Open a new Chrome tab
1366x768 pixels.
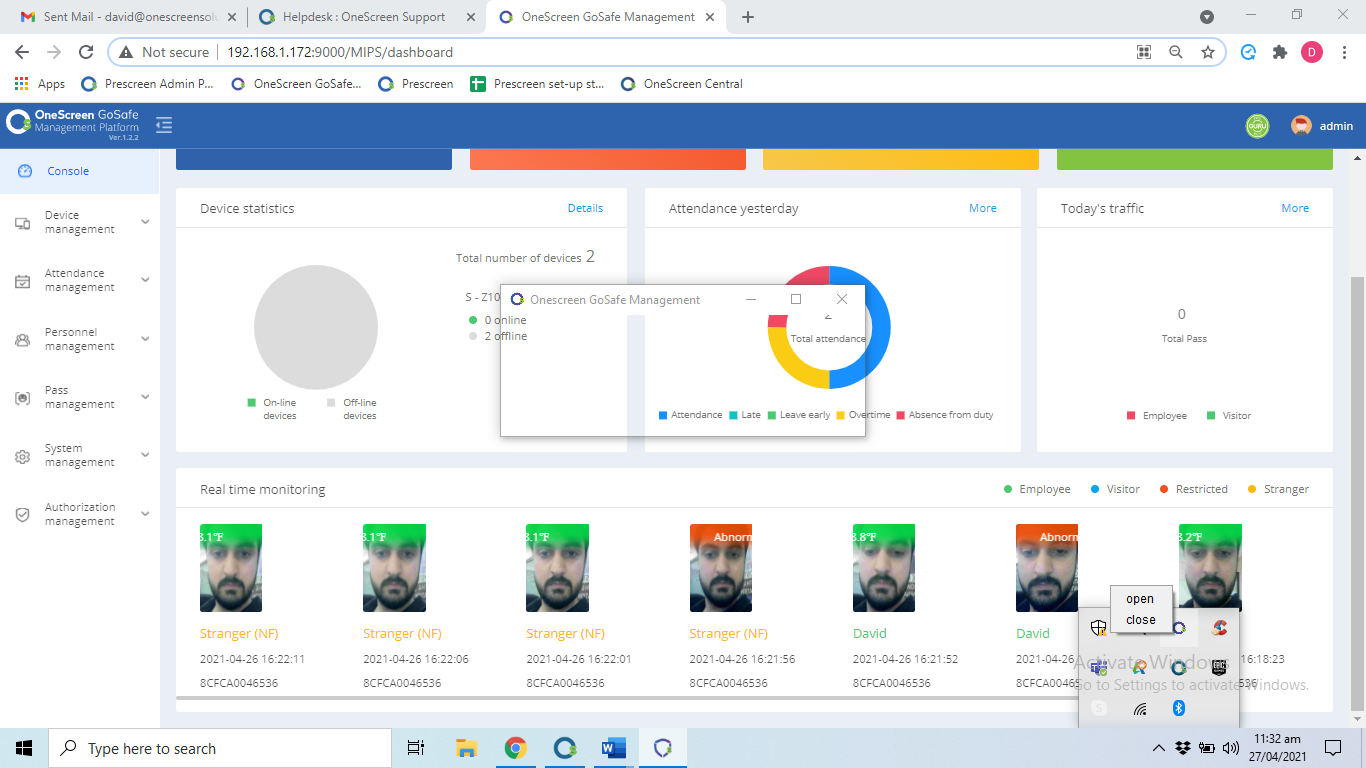pyautogui.click(x=748, y=17)
